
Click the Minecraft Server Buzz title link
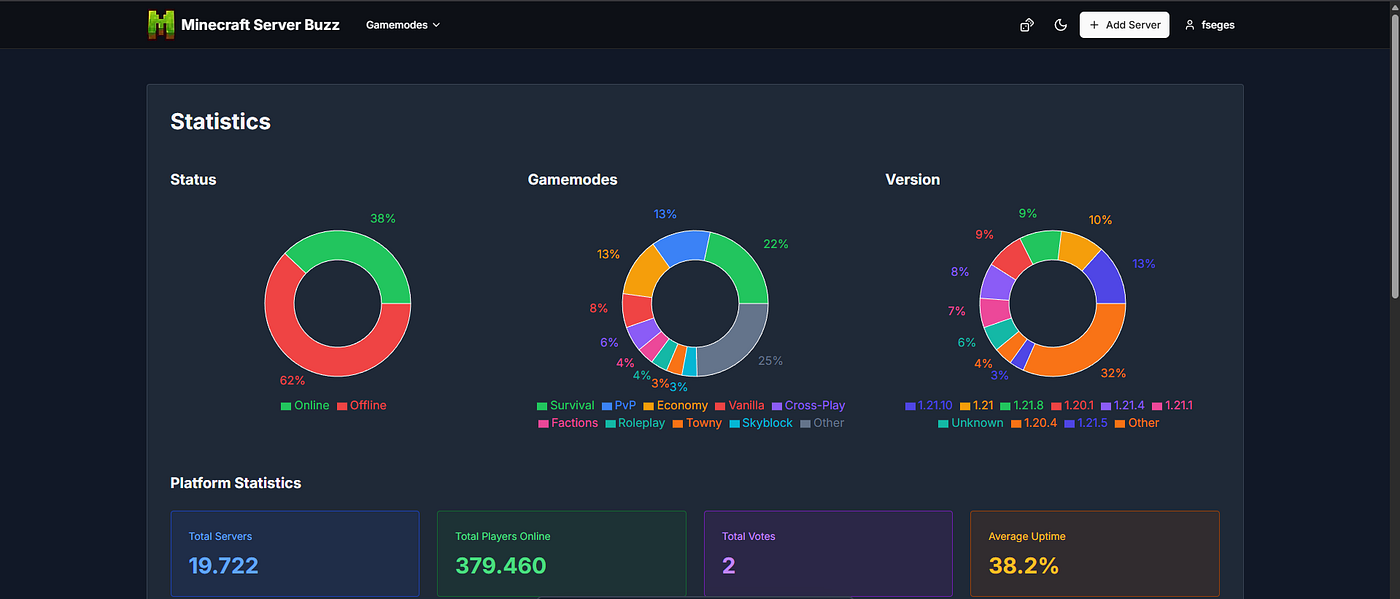pos(260,25)
